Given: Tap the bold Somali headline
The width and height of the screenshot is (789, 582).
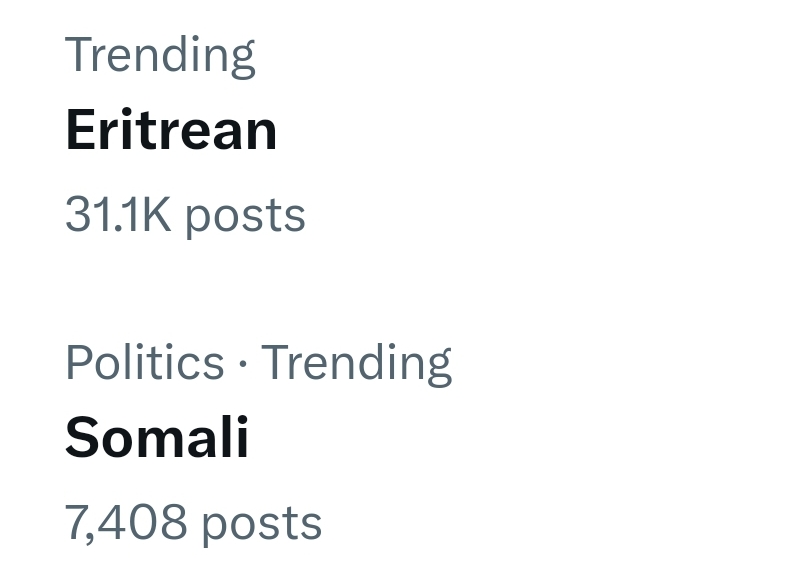Looking at the screenshot, I should (157, 439).
